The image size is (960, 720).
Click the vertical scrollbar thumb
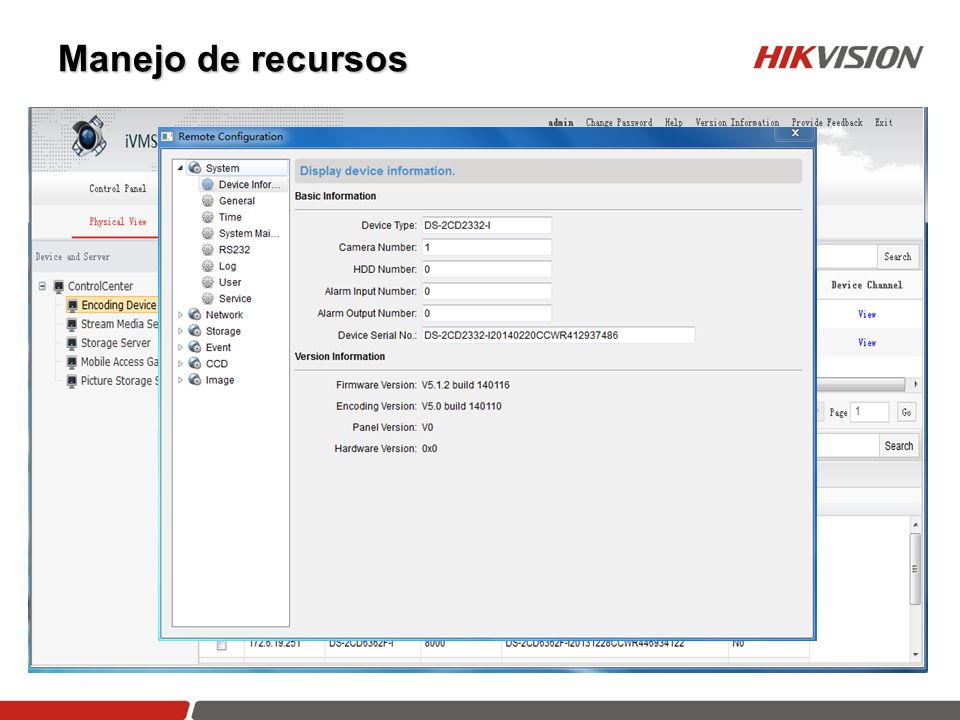point(915,569)
